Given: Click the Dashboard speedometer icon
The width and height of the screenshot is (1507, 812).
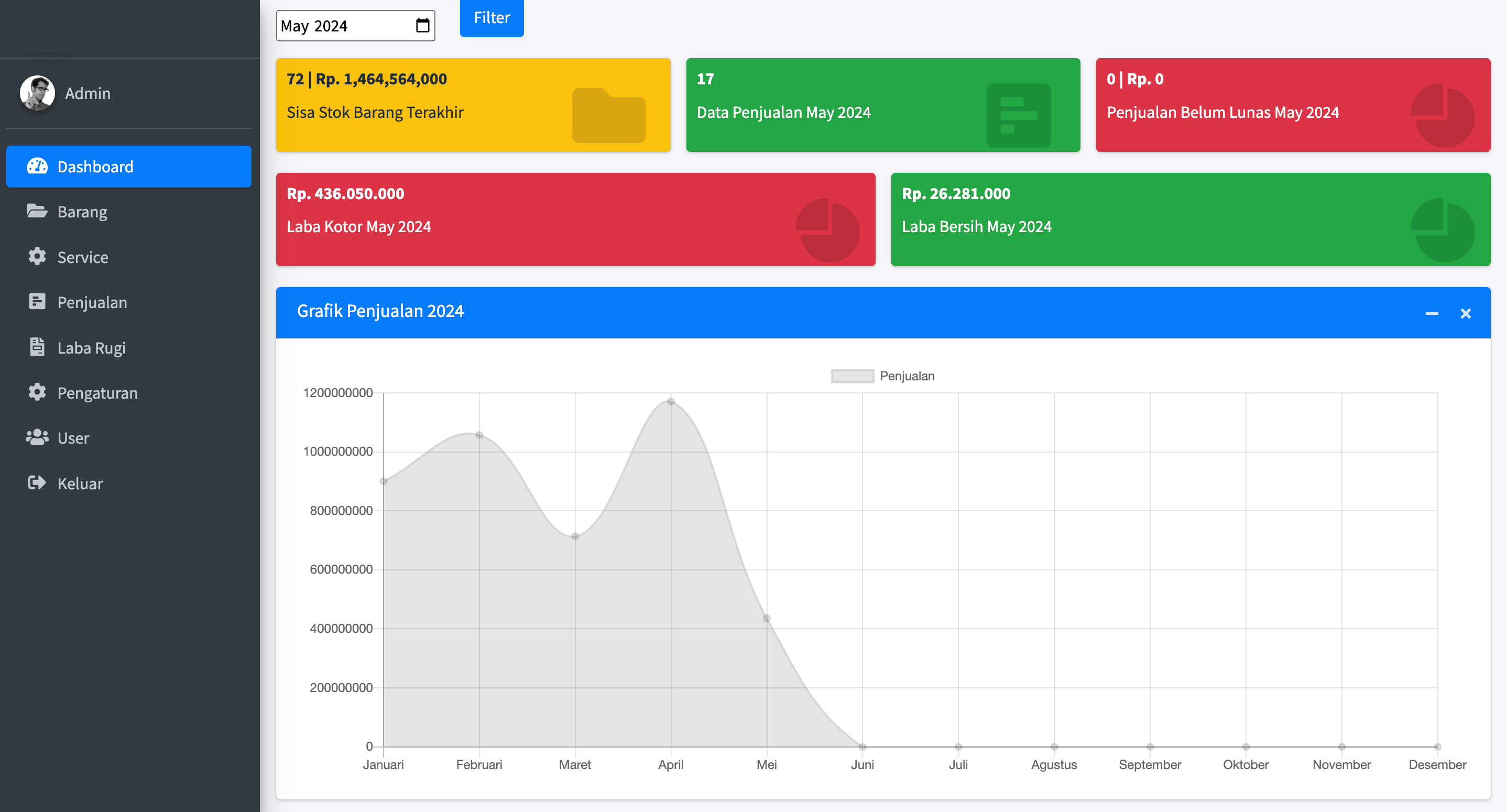Looking at the screenshot, I should [x=37, y=166].
